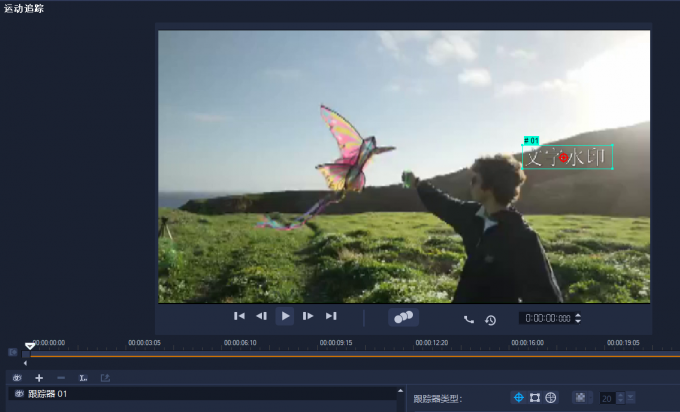Step forward one frame

308,316
